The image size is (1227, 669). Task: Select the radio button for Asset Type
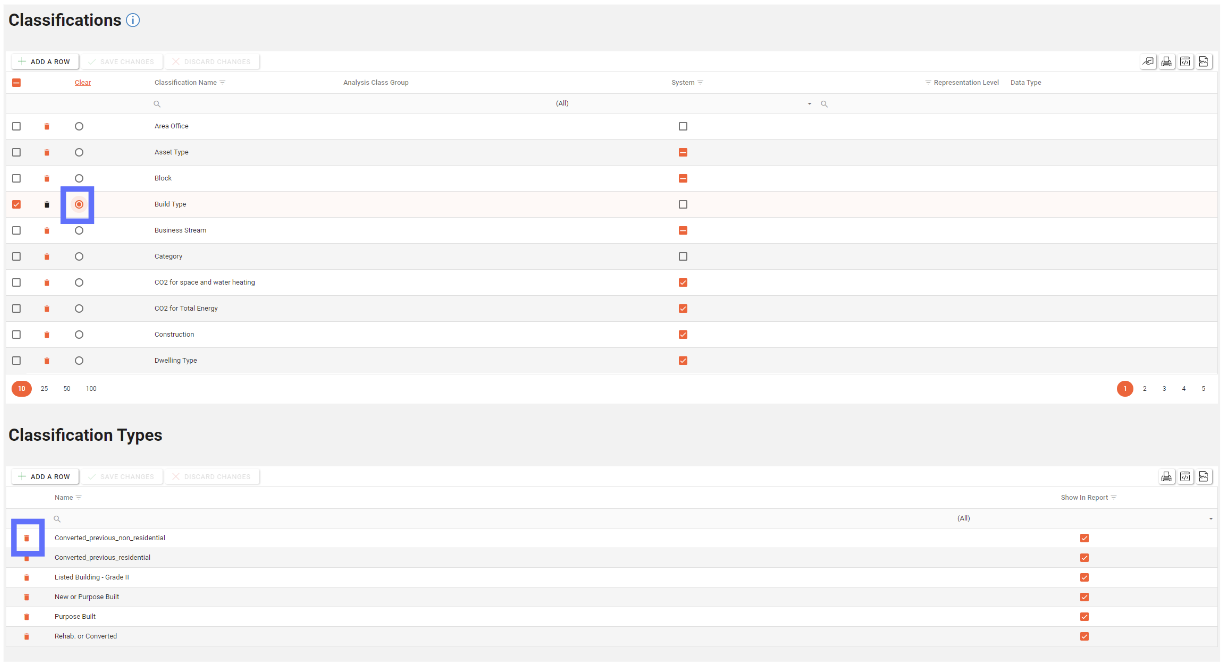click(x=79, y=153)
